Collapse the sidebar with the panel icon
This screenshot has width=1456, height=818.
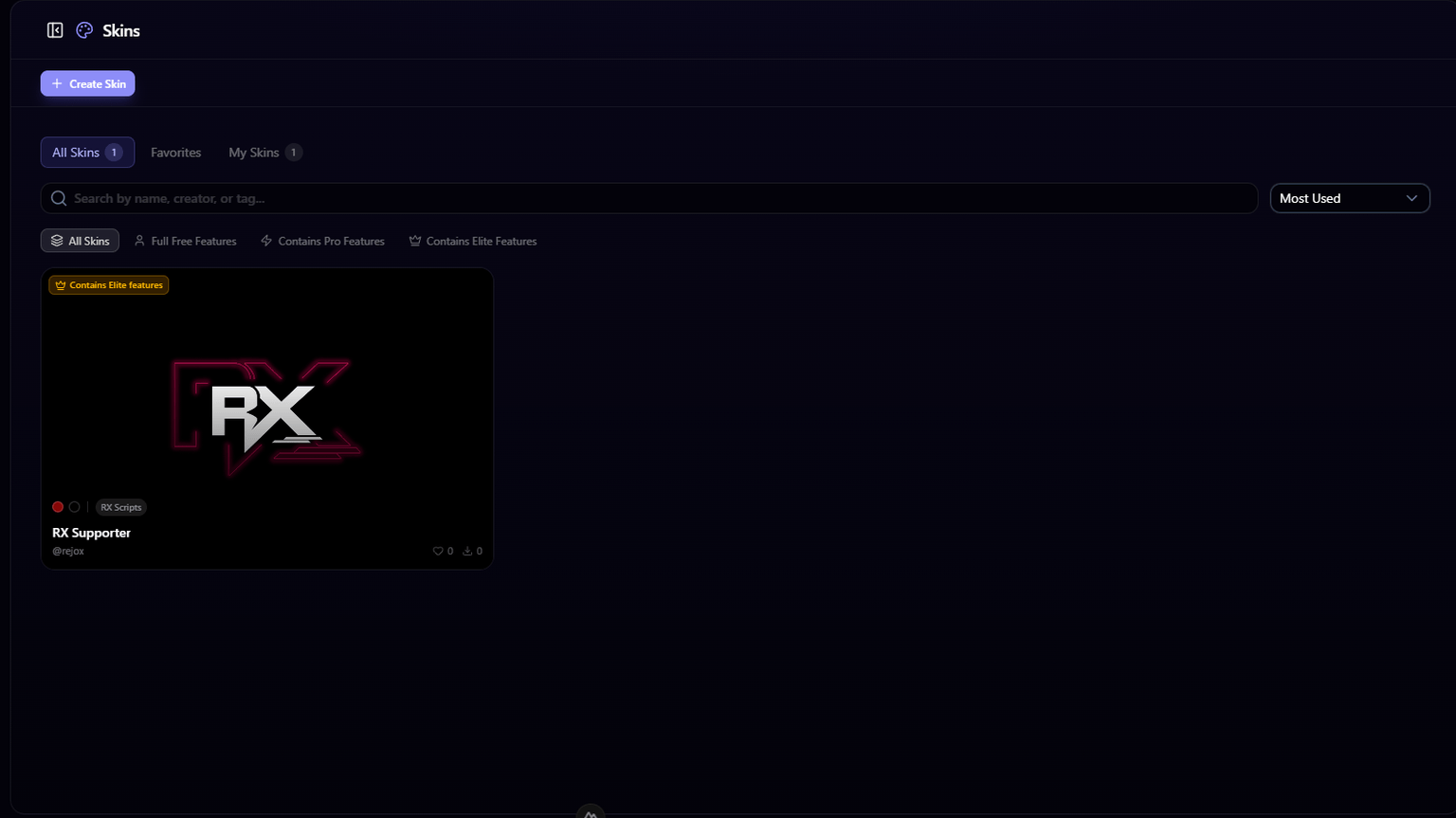coord(55,29)
